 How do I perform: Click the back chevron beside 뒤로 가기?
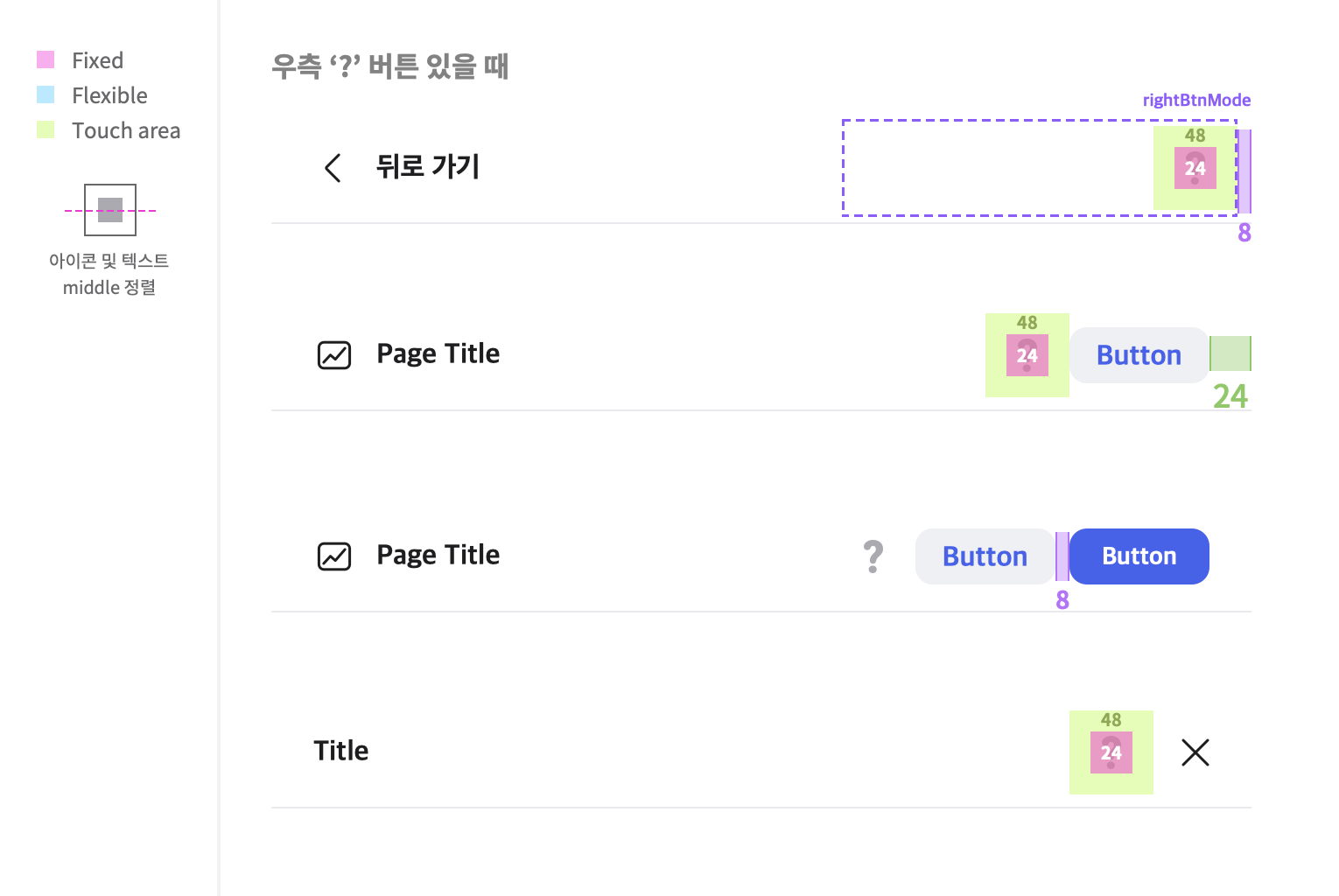click(333, 168)
